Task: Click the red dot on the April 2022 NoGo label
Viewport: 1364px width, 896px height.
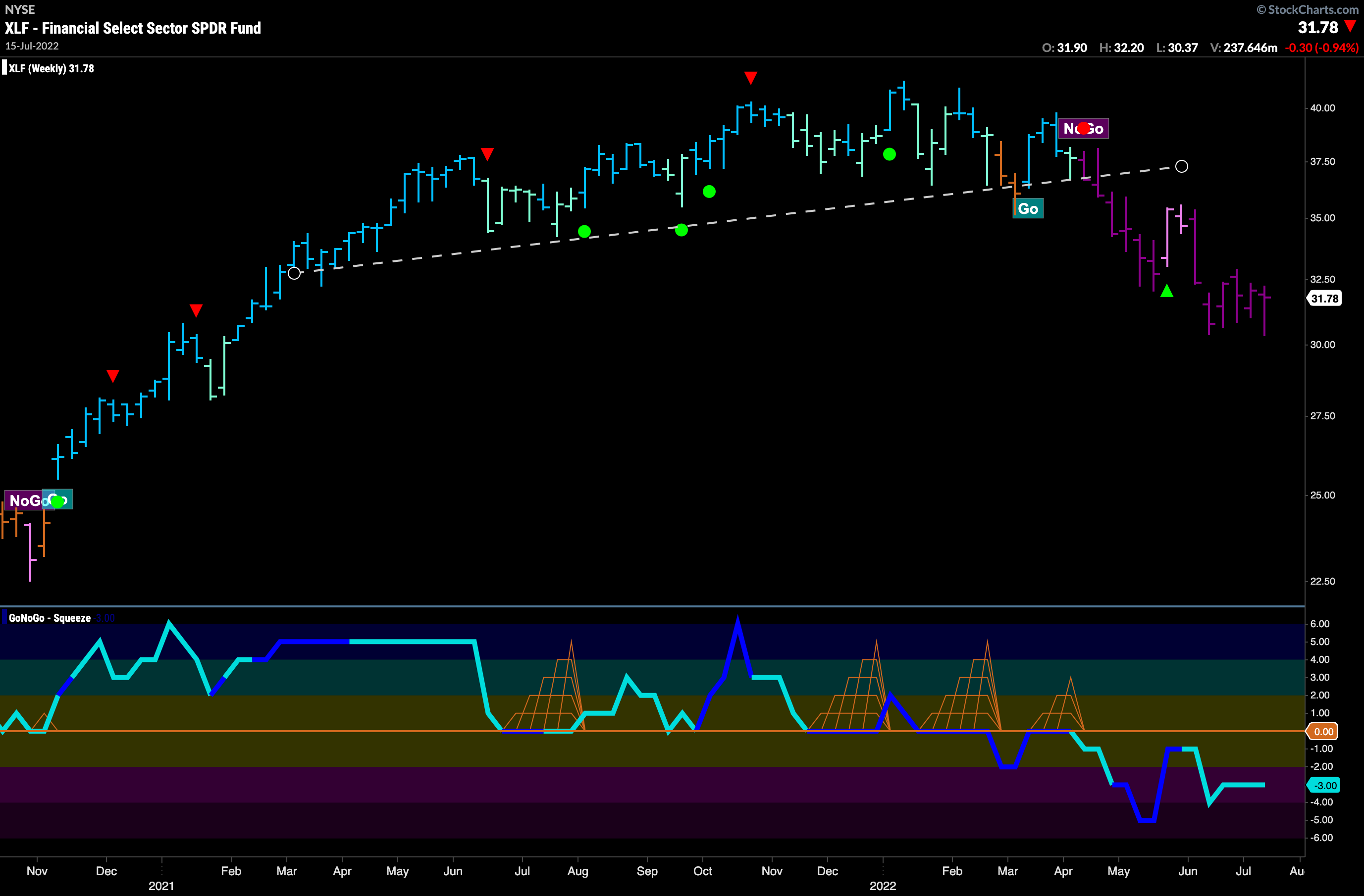Action: click(1083, 128)
